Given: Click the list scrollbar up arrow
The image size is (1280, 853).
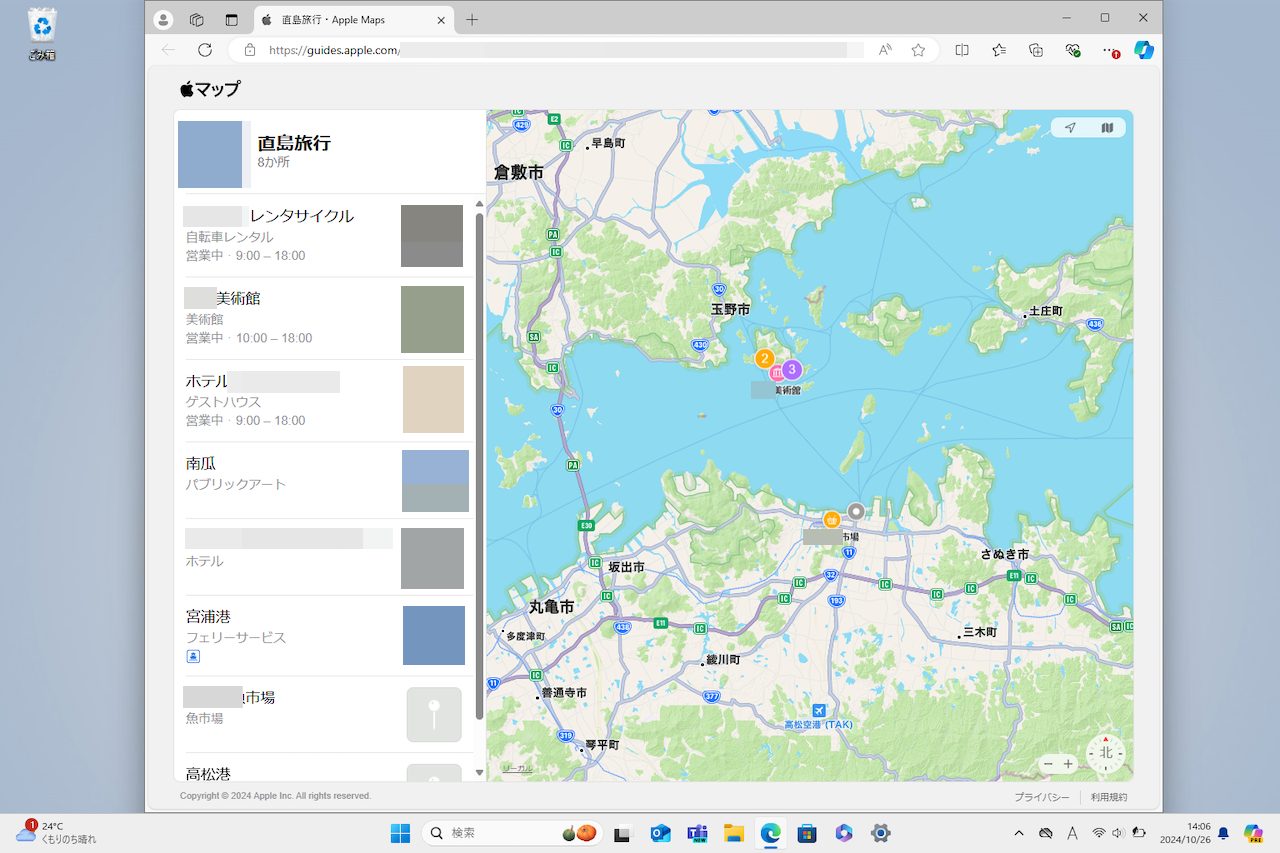Looking at the screenshot, I should tap(479, 204).
